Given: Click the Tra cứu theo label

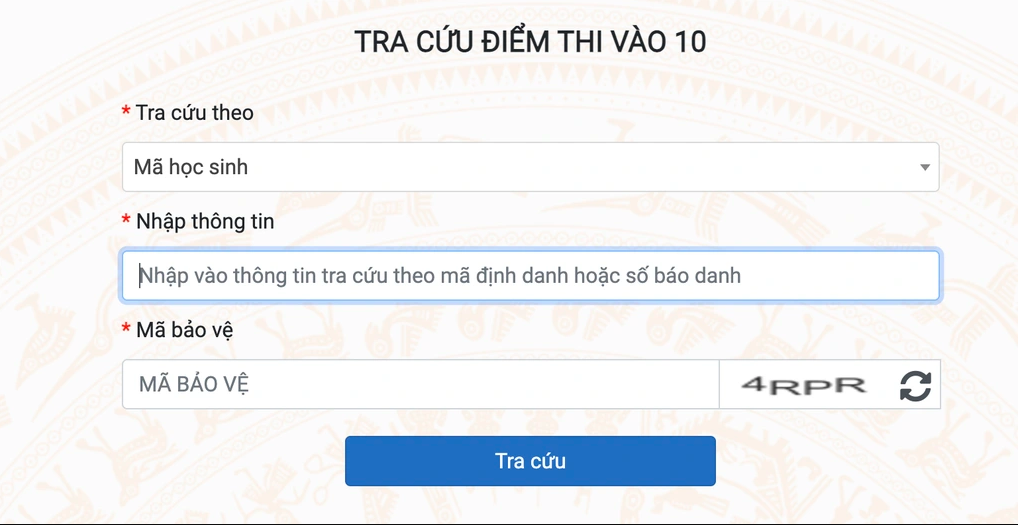Looking at the screenshot, I should pos(195,113).
